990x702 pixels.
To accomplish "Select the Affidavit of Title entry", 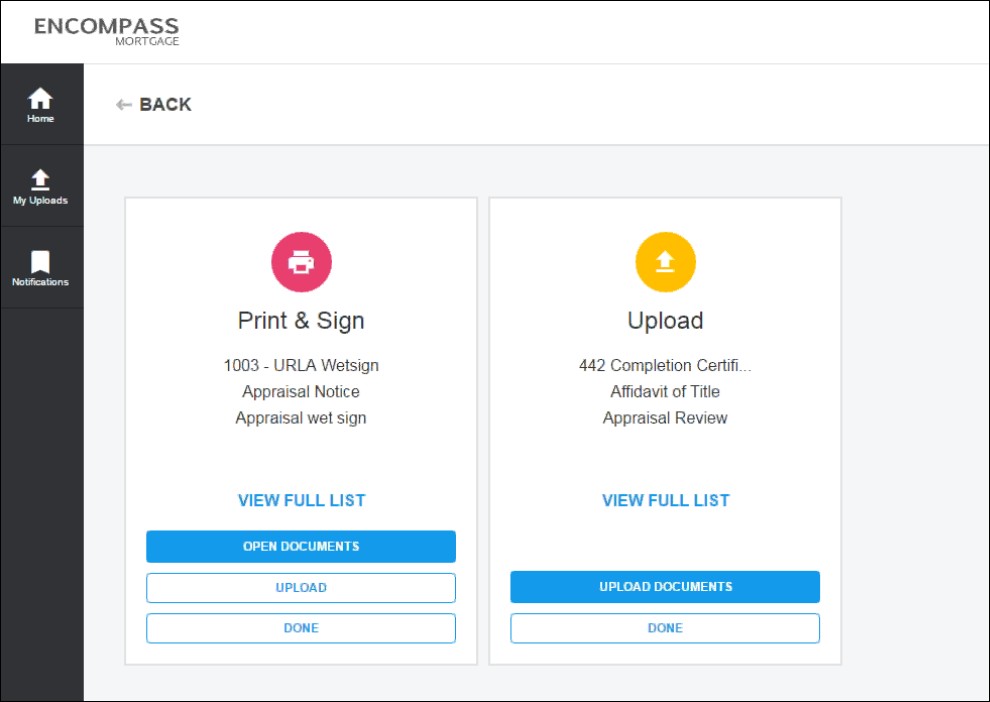I will [x=665, y=391].
